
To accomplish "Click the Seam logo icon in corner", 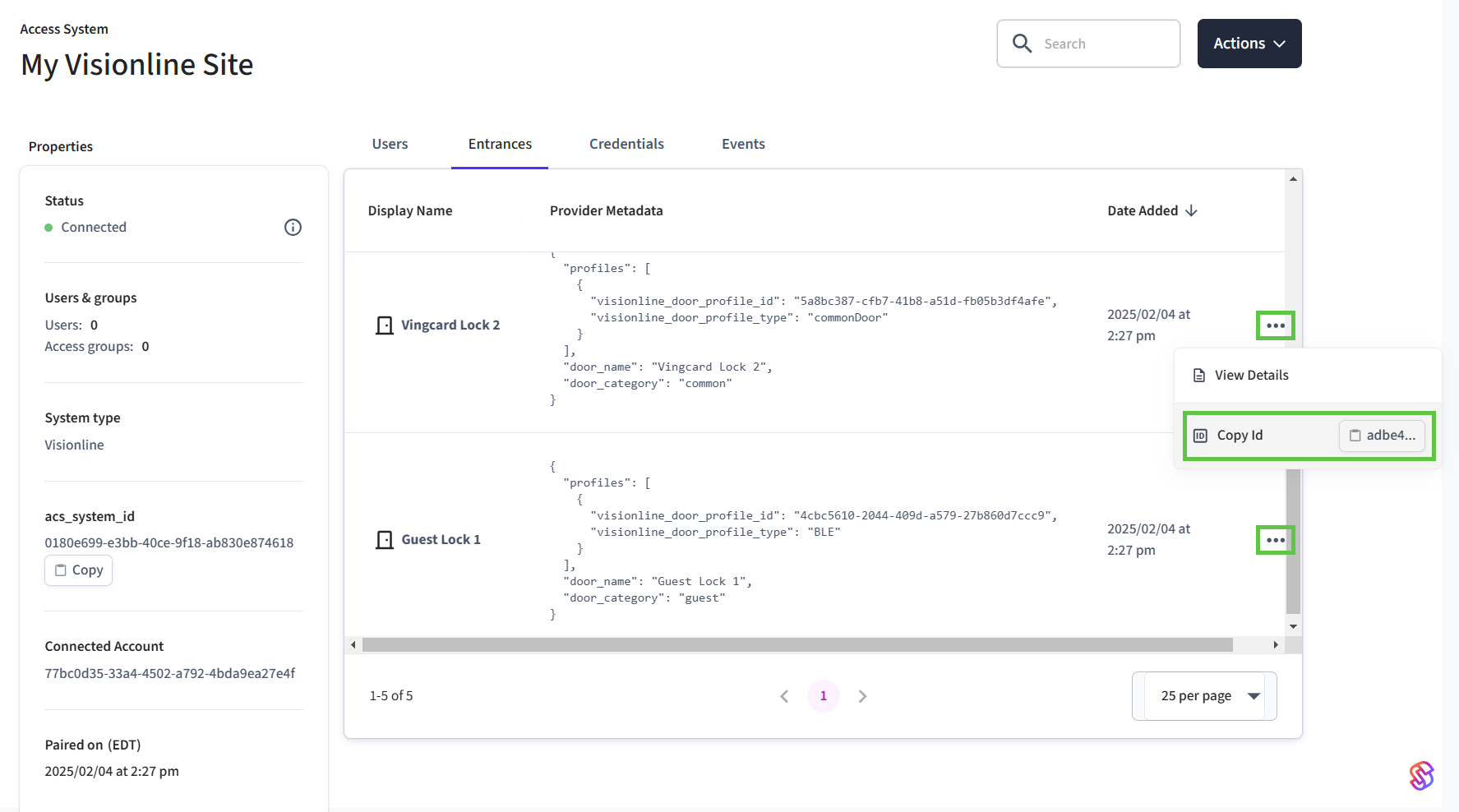I will coord(1421,775).
